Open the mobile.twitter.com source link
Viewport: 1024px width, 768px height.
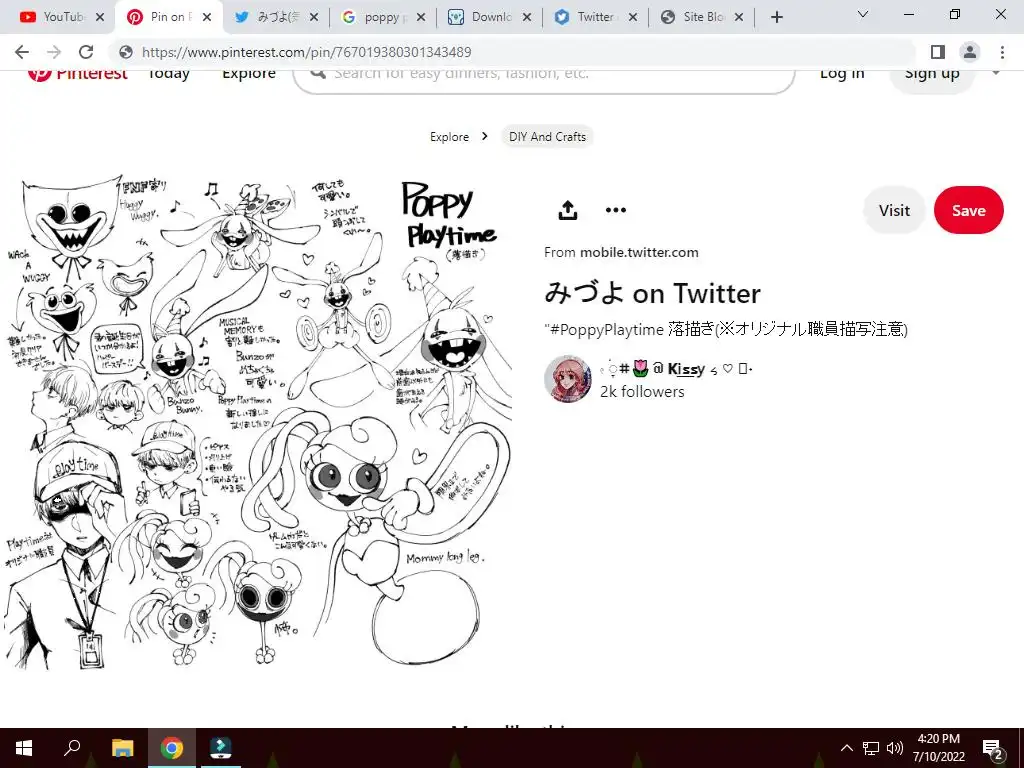click(x=639, y=252)
